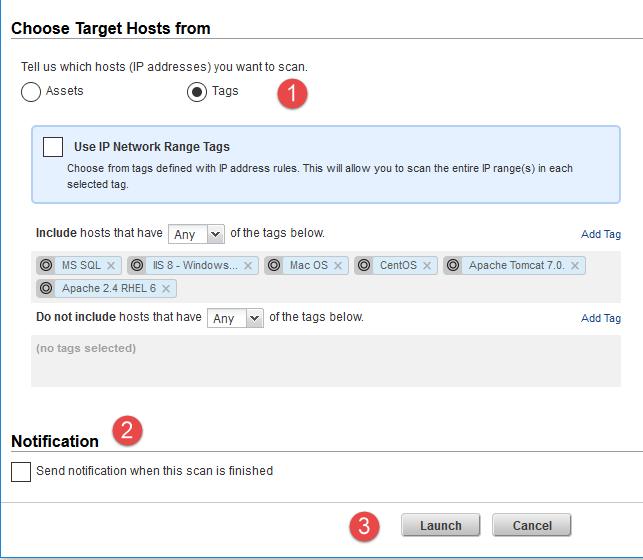Click the Apache 2.4 RHEL 6 label

click(109, 288)
